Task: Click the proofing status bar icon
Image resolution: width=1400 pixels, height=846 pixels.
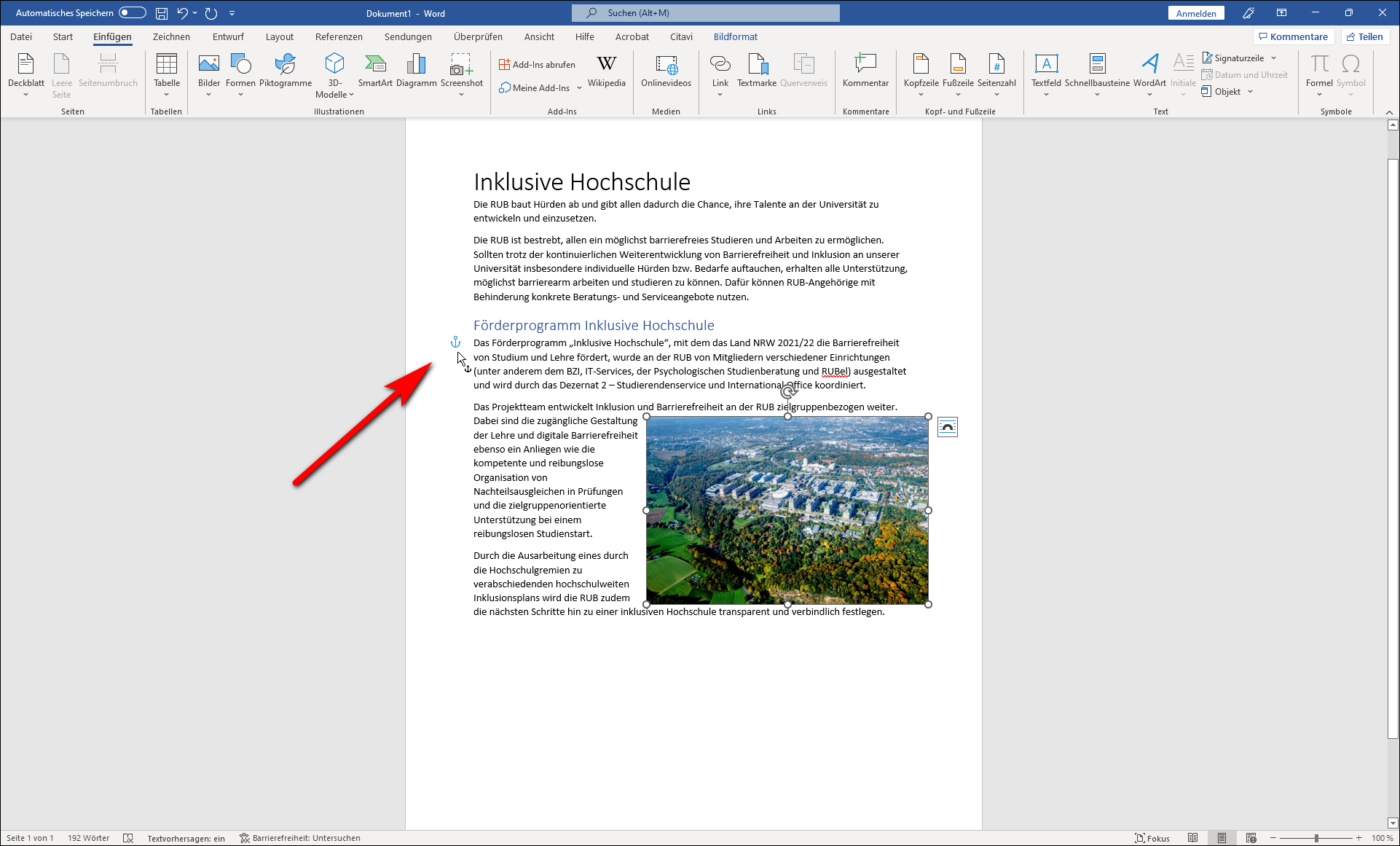Action: point(128,838)
